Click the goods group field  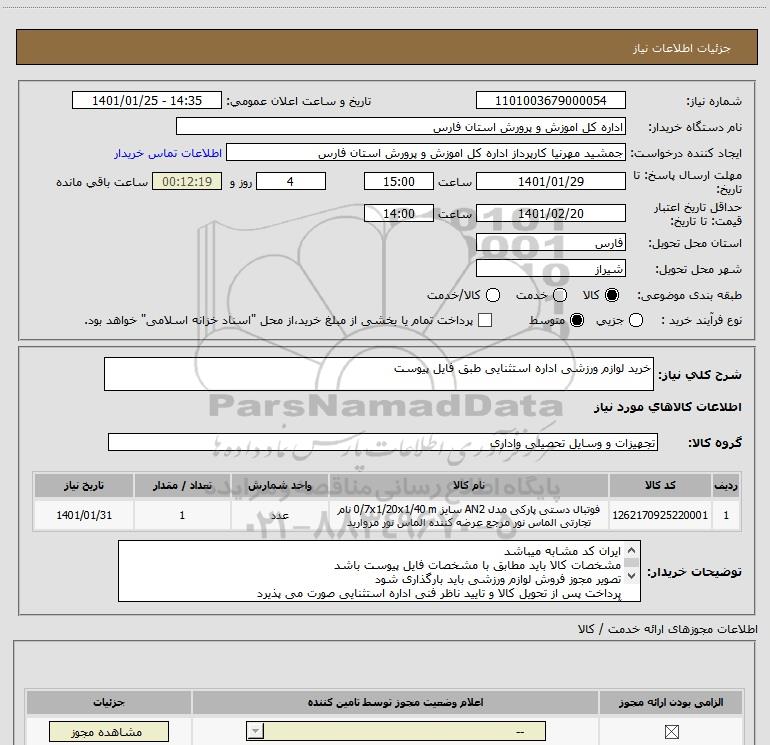click(383, 442)
